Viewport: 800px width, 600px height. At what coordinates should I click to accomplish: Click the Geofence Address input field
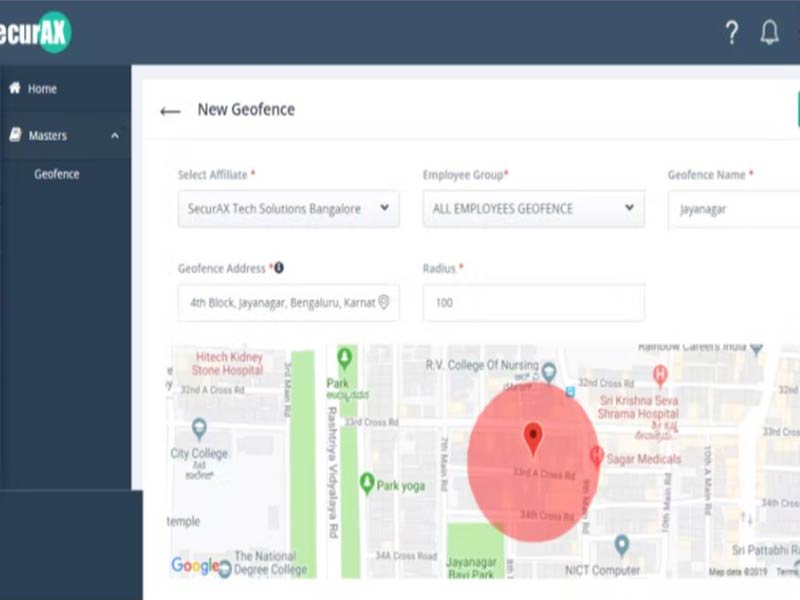(288, 303)
